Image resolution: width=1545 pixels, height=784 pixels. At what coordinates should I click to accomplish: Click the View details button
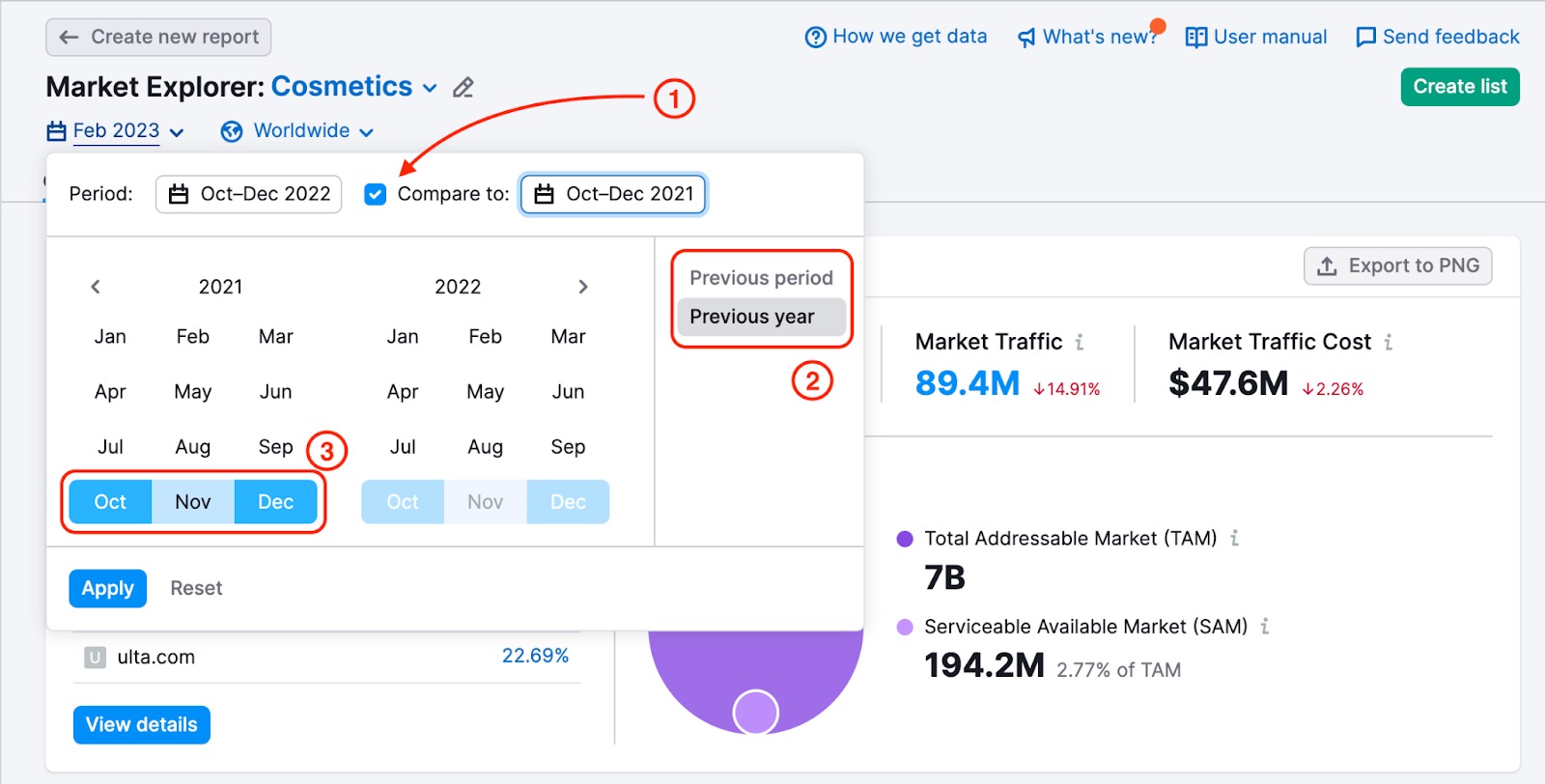point(142,725)
